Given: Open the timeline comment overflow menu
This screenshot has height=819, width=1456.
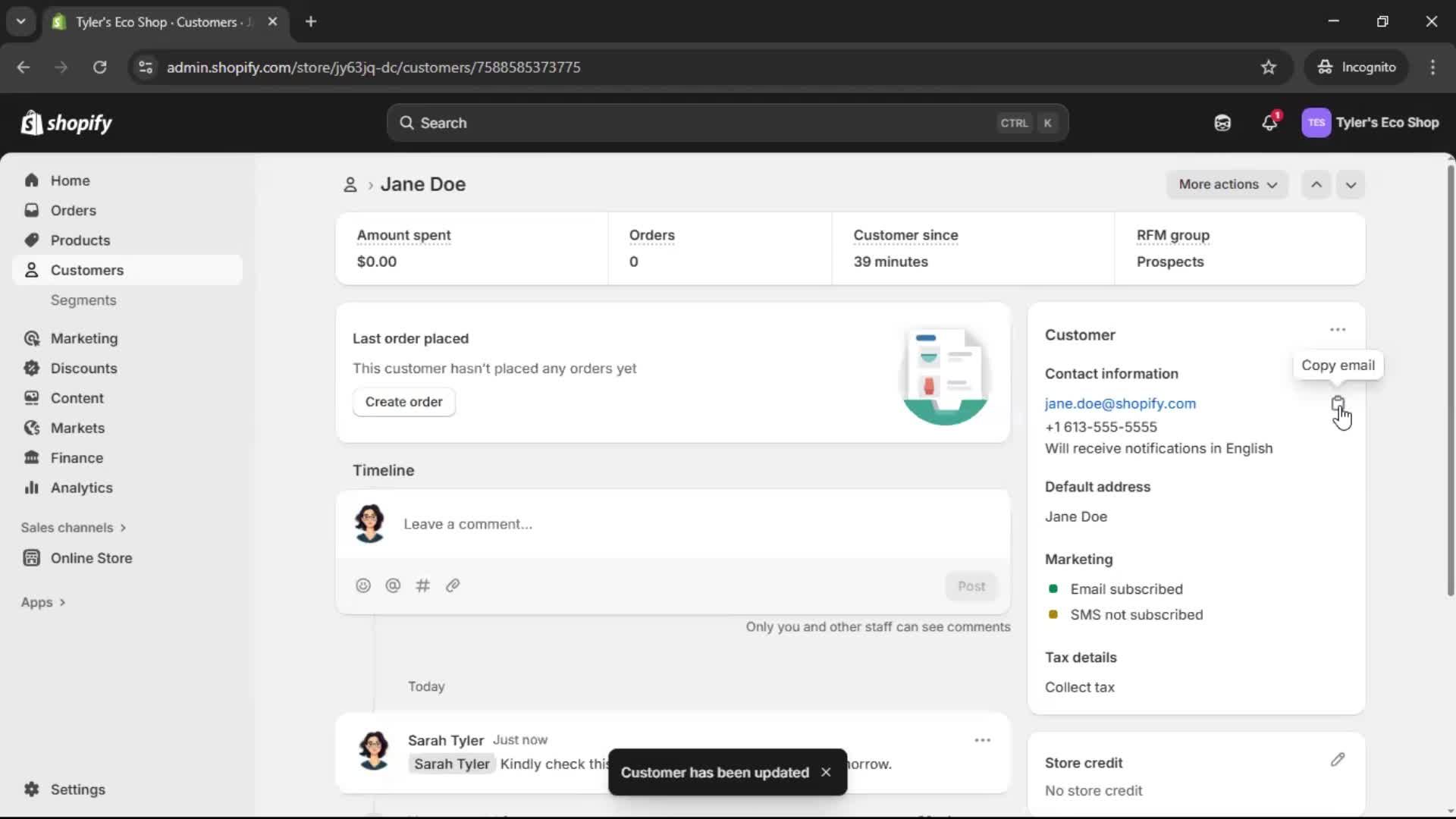Looking at the screenshot, I should tap(982, 739).
